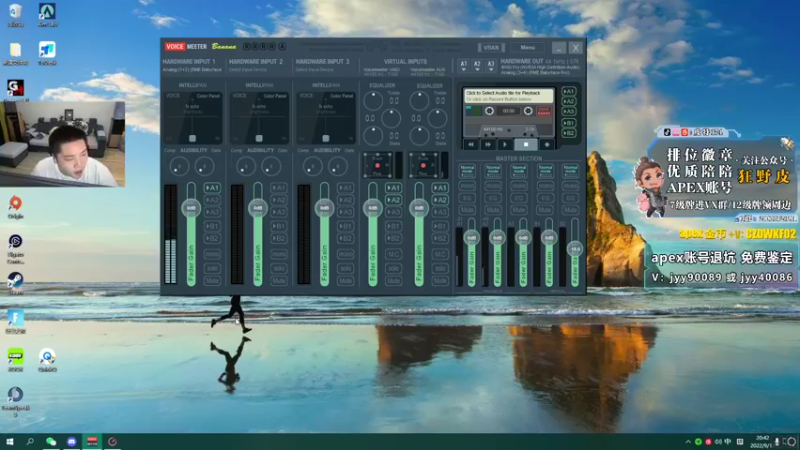Toggle EQ on master bus A1
This screenshot has width=800, height=450.
pos(467,198)
